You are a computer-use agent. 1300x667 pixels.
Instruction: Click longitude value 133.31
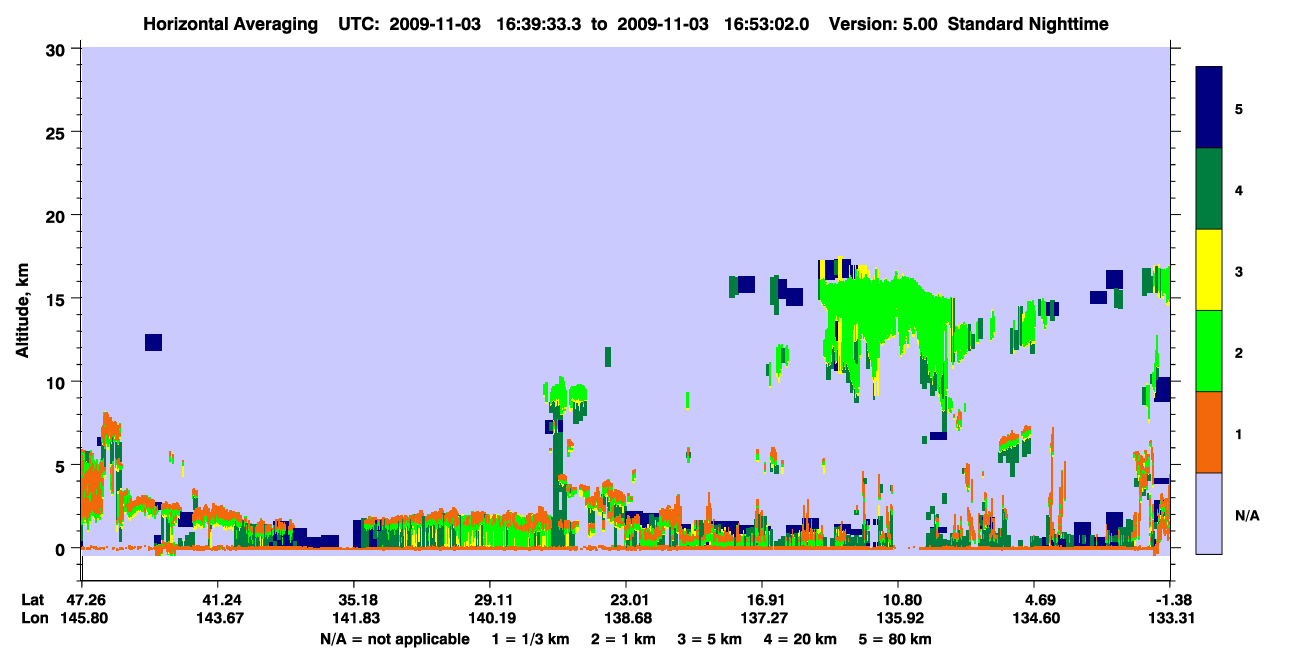[1170, 618]
